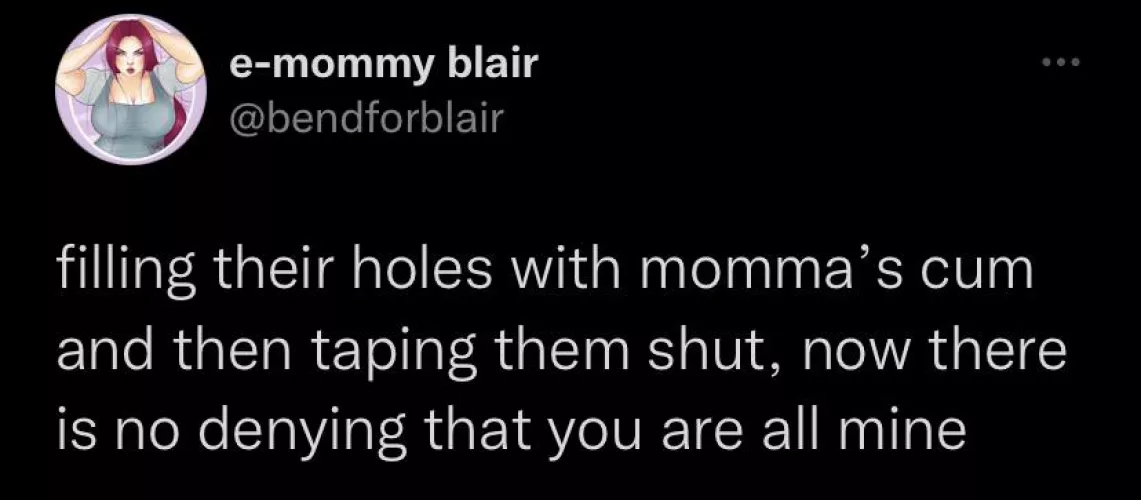Open the three-dot more options menu

(x=1062, y=65)
